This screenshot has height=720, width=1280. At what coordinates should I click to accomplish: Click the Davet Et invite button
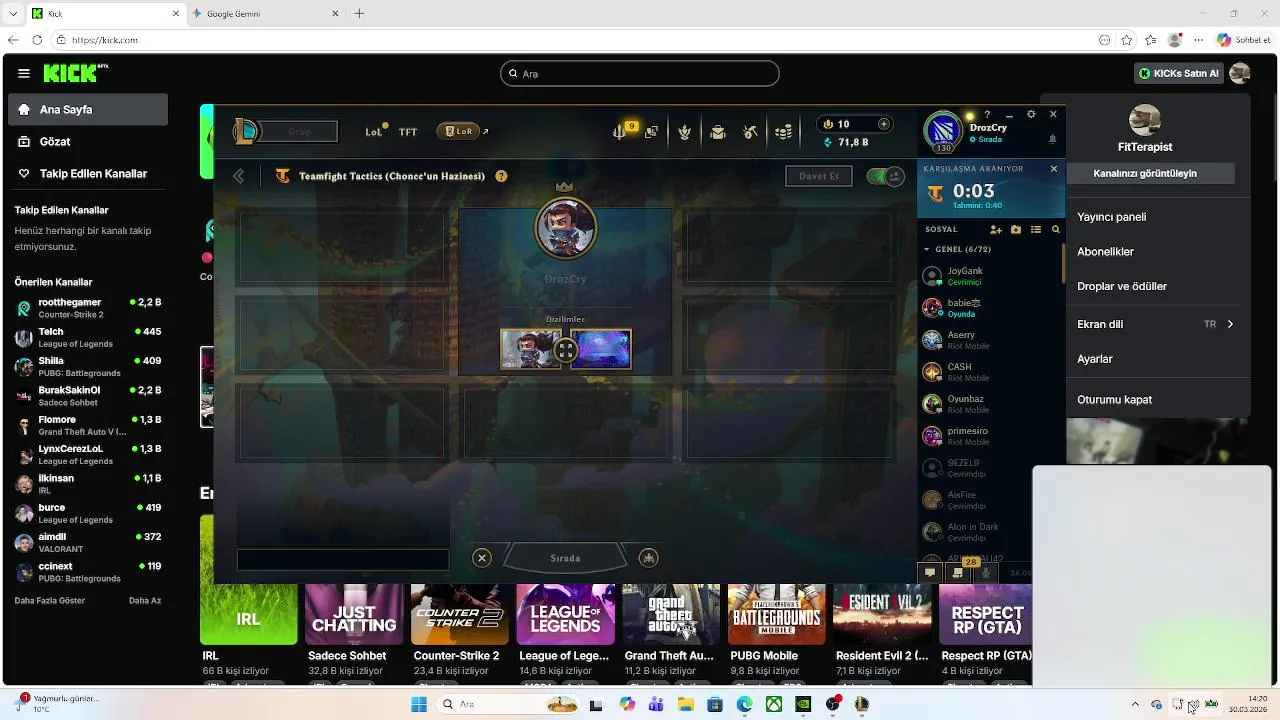(x=818, y=176)
